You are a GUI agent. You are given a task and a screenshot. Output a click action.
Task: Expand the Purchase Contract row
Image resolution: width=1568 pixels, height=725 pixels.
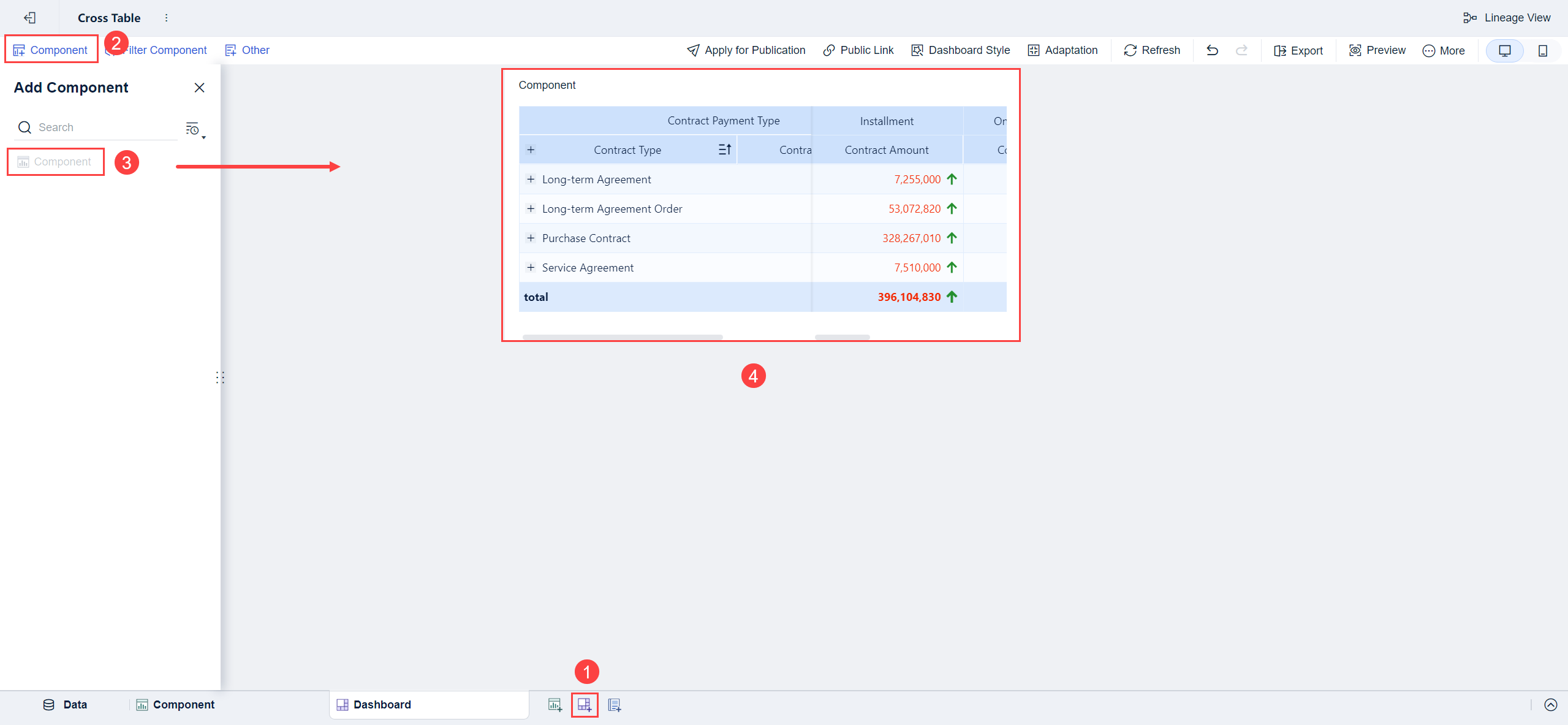531,238
